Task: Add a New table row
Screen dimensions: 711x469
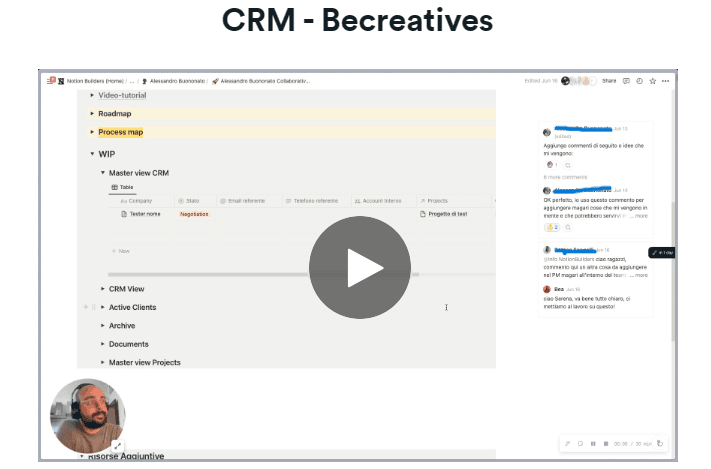Action: pos(121,251)
